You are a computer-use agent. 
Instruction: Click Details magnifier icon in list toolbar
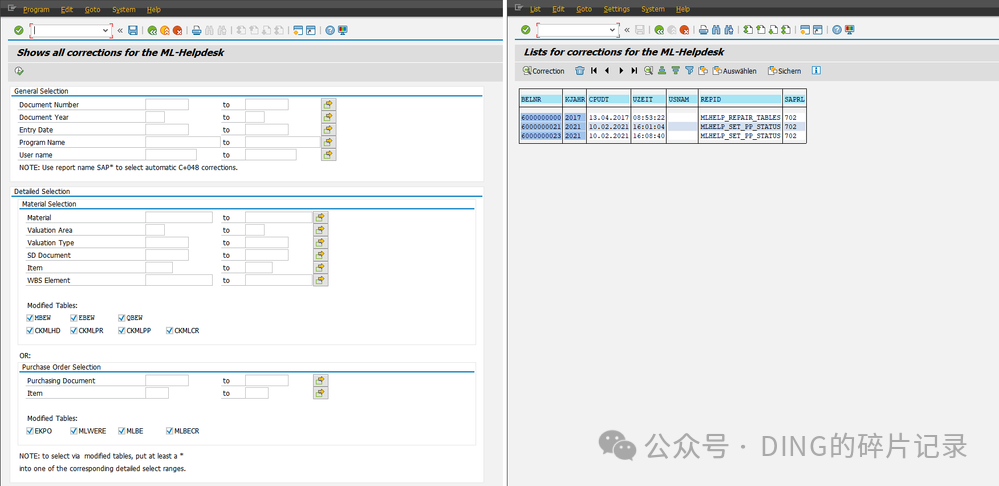pyautogui.click(x=649, y=71)
